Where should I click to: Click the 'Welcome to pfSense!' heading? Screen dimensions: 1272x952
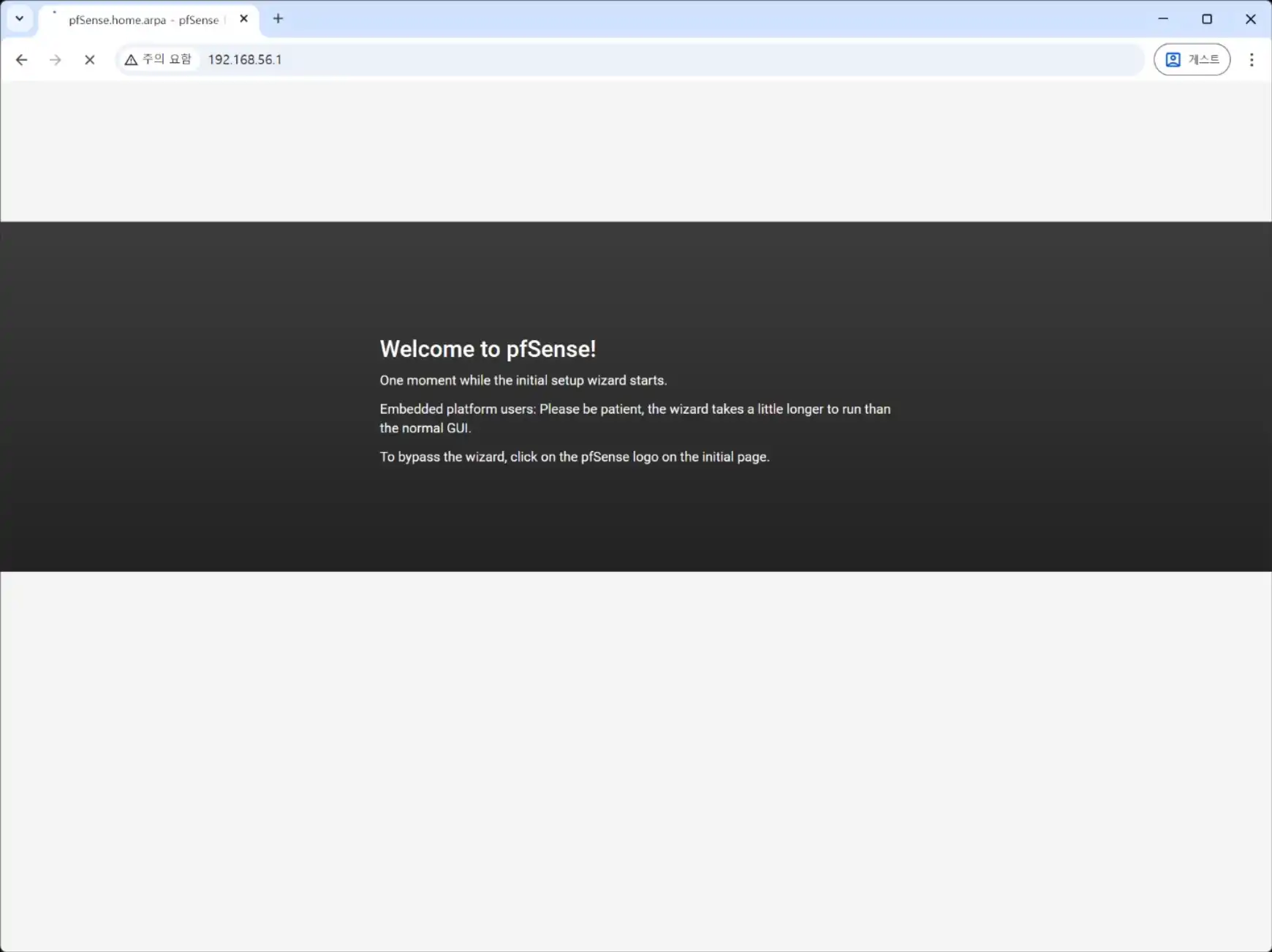(x=488, y=349)
